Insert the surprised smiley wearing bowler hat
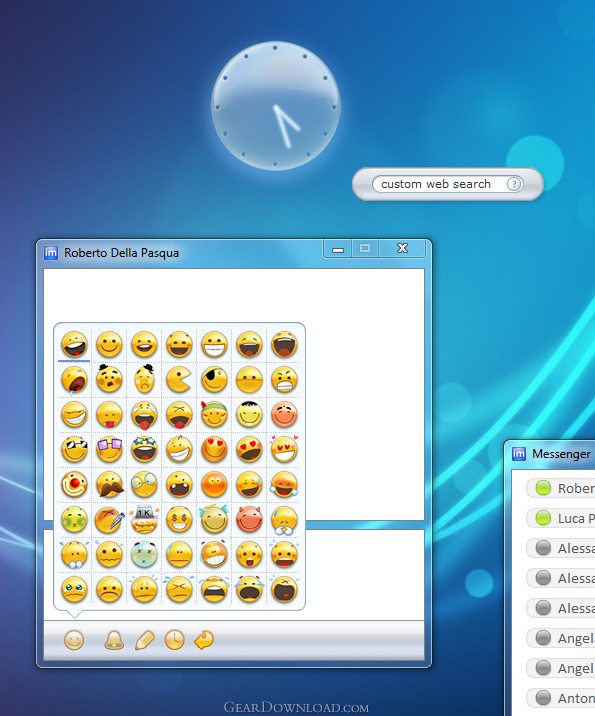Image resolution: width=595 pixels, height=716 pixels. tap(109, 379)
